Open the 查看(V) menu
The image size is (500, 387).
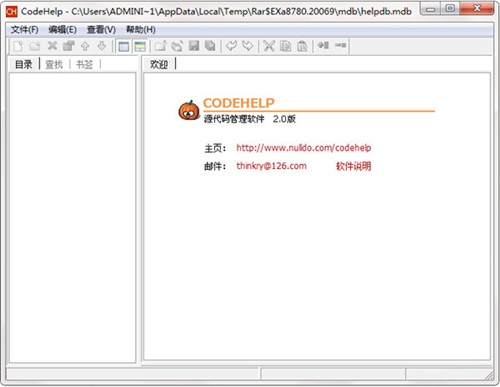coord(101,30)
